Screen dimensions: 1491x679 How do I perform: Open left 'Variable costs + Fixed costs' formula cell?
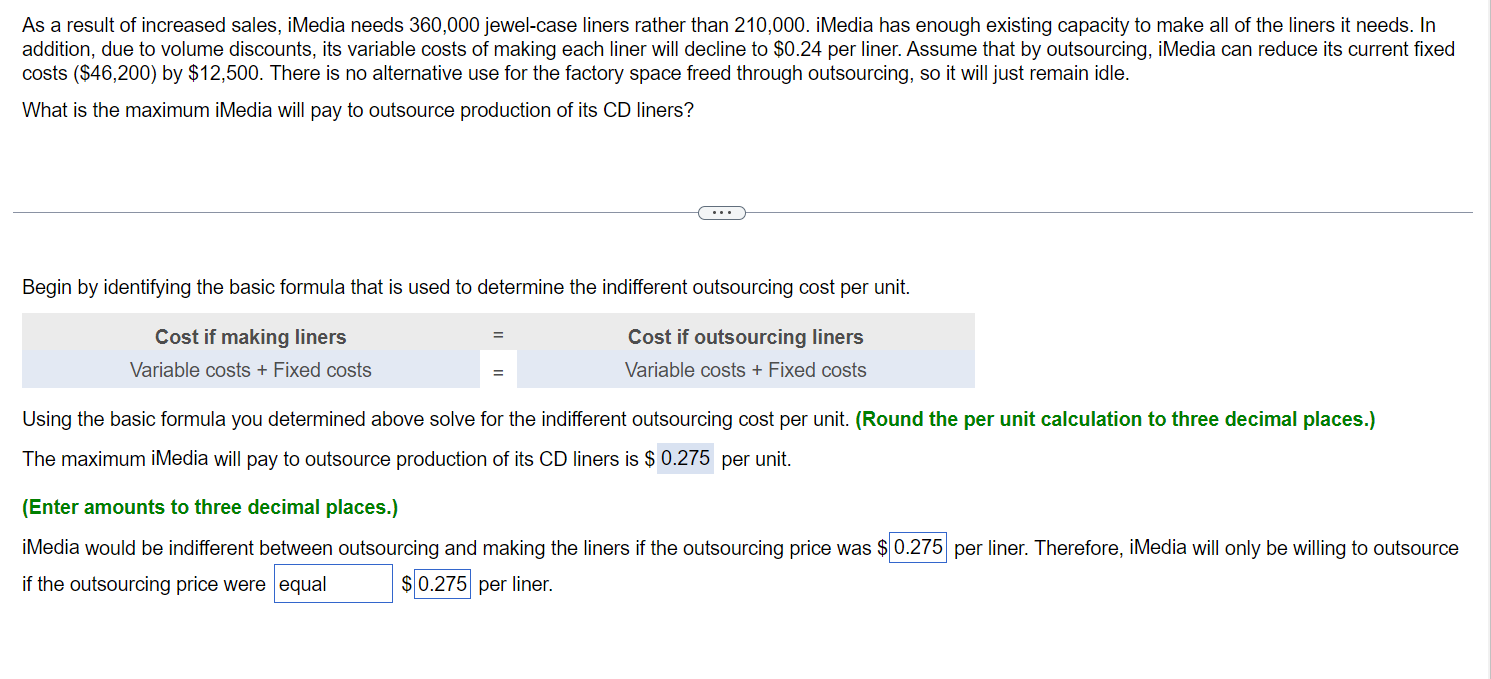click(x=250, y=370)
